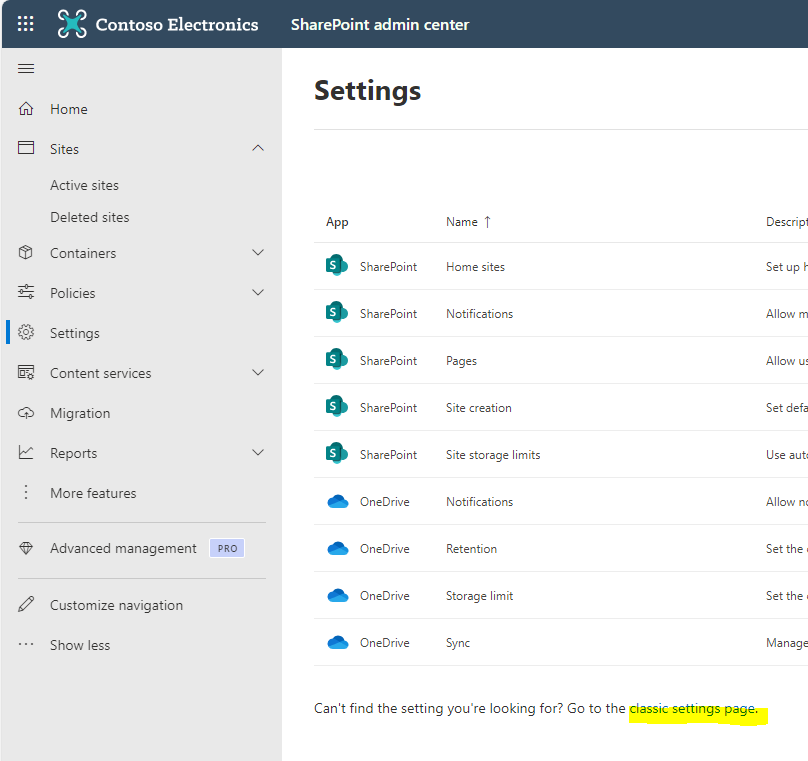Image resolution: width=808 pixels, height=761 pixels.
Task: Click the Sites window icon
Action: 26,148
